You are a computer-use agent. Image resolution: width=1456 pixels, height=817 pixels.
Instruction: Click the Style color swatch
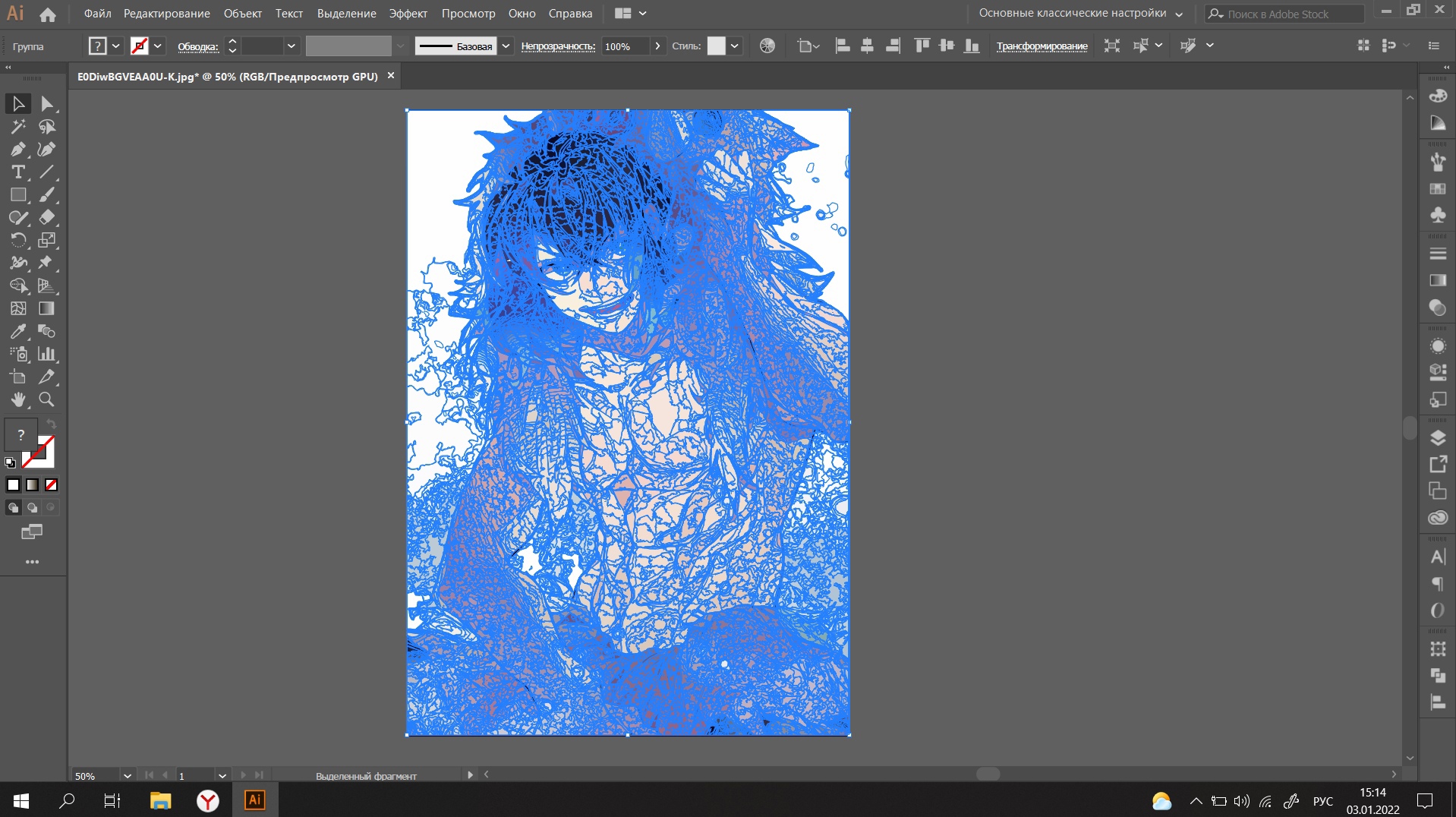pos(716,46)
